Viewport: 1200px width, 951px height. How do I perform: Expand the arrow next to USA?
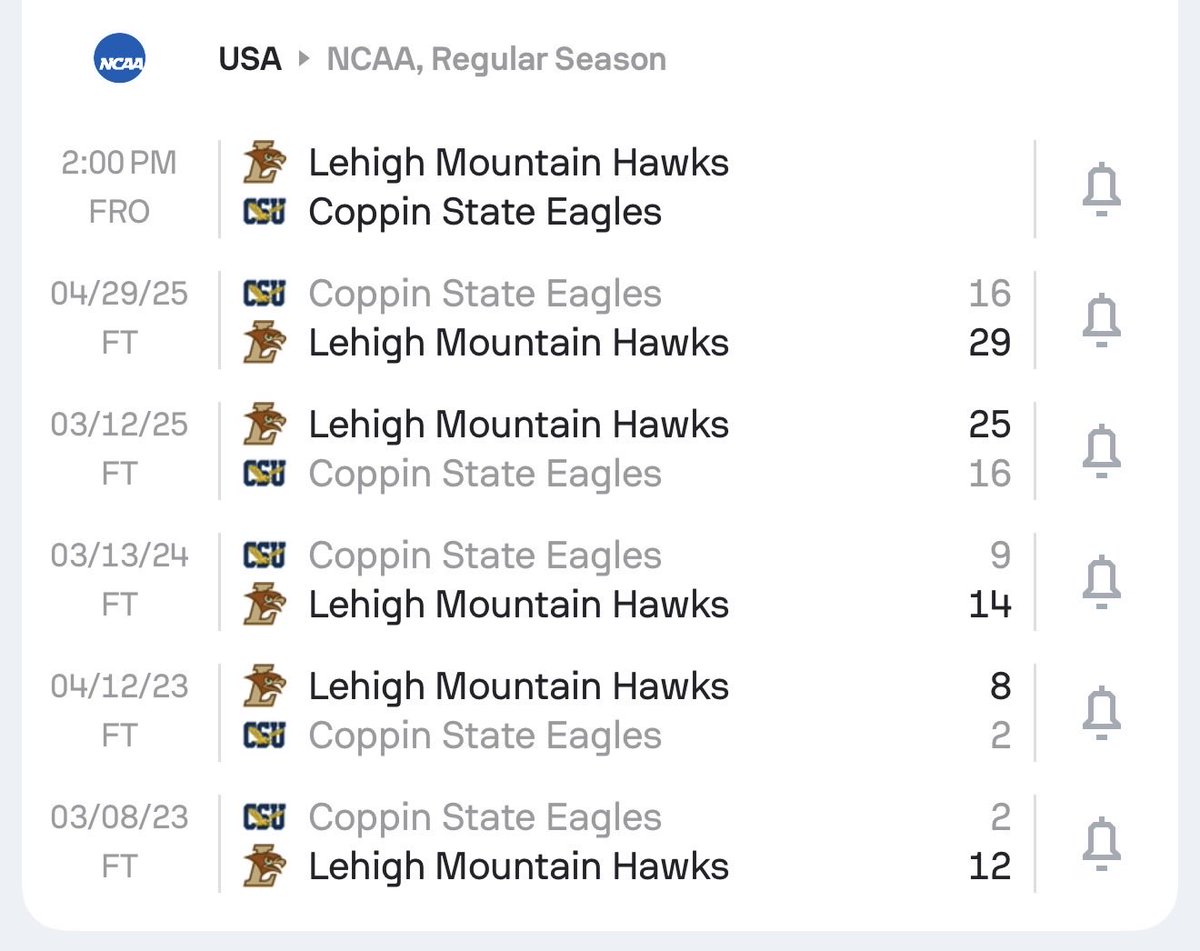[304, 60]
